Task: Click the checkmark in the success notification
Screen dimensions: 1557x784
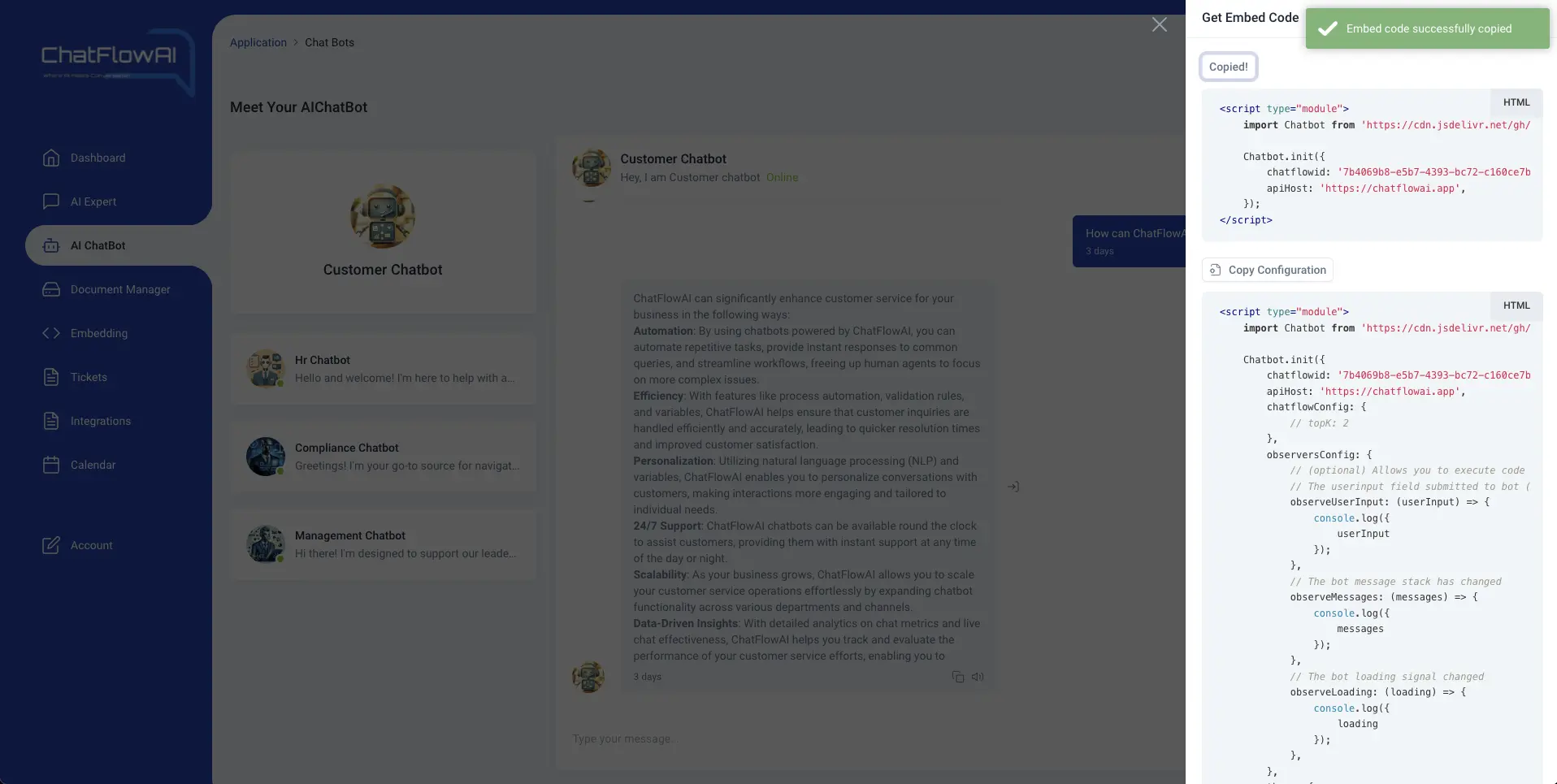Action: [1328, 28]
